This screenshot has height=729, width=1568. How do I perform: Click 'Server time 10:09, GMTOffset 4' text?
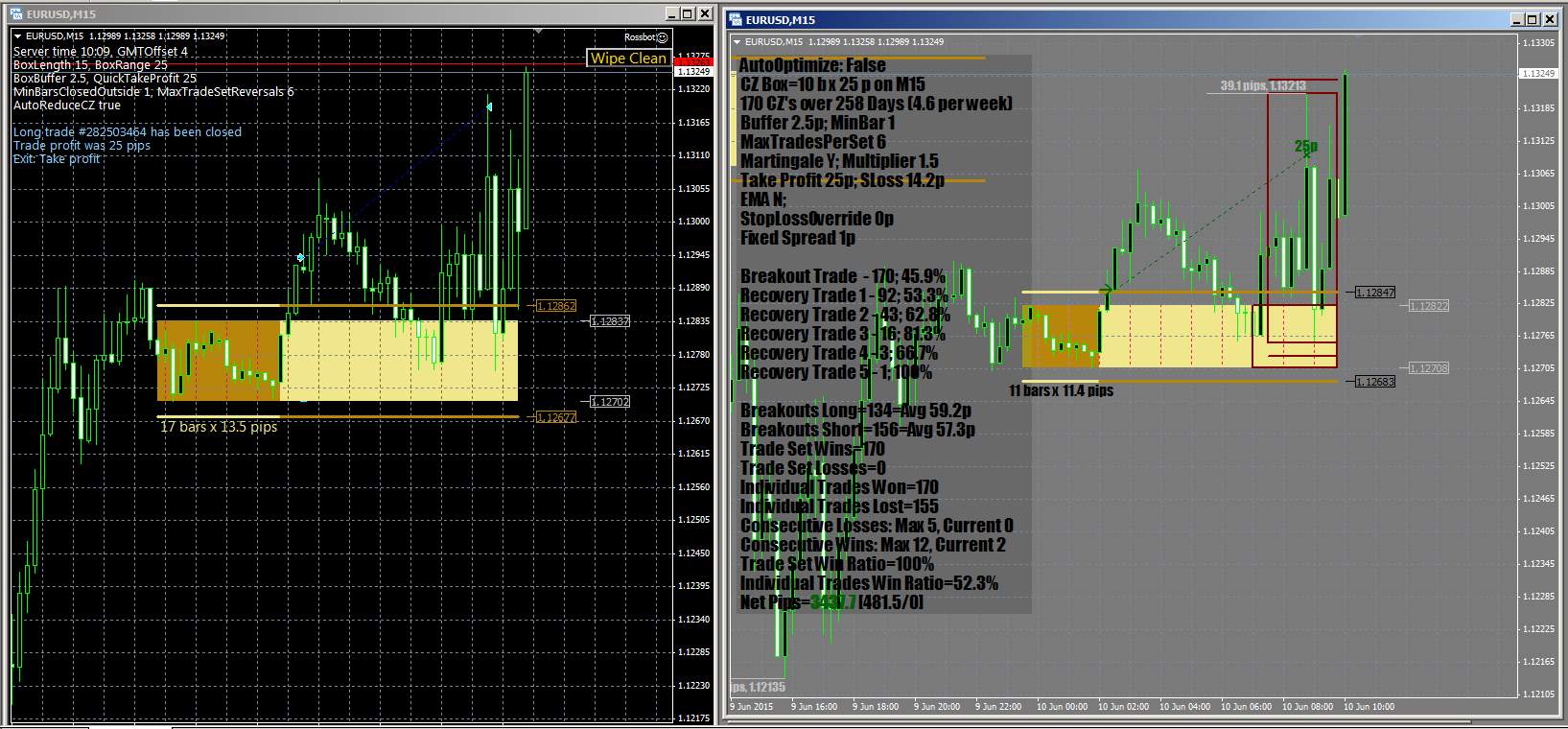pyautogui.click(x=101, y=52)
